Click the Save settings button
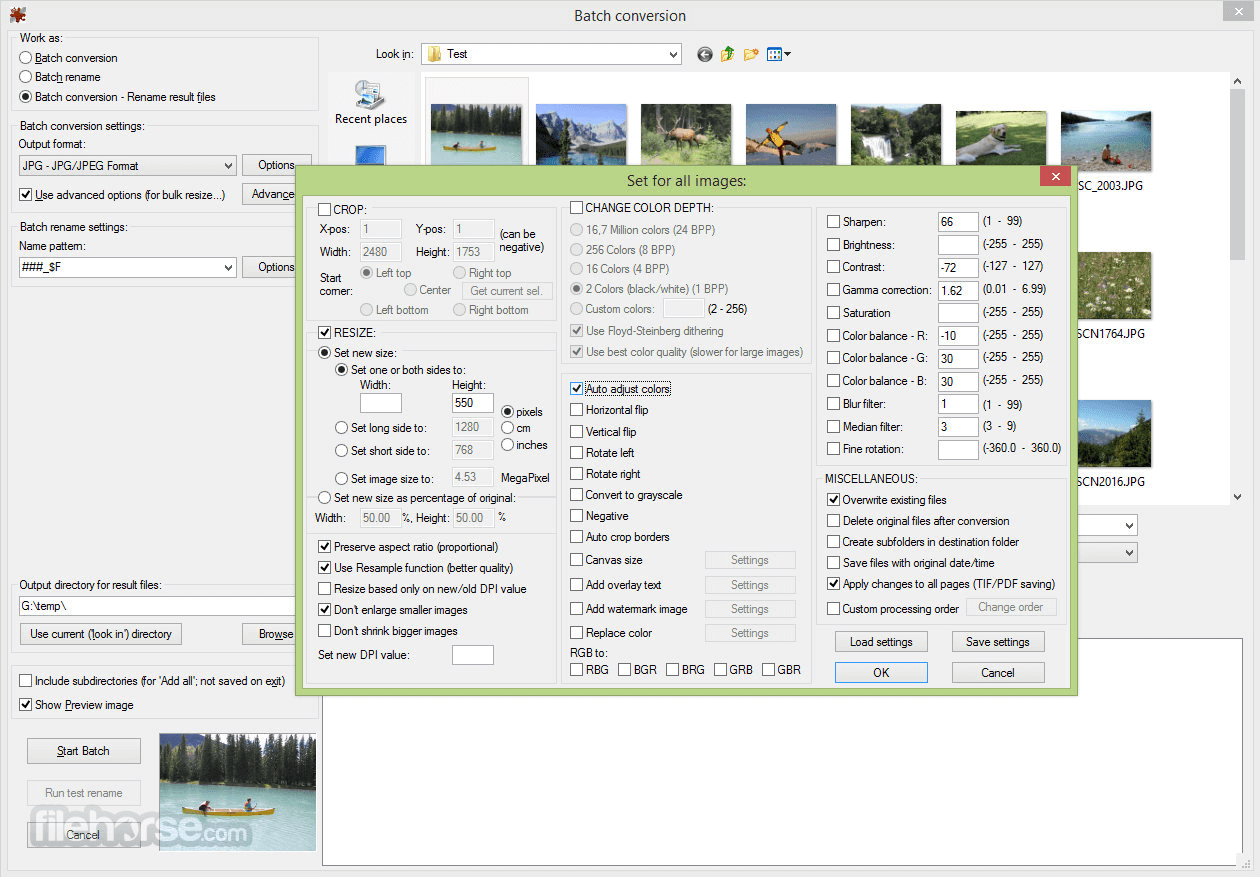The image size is (1260, 877). (x=998, y=642)
